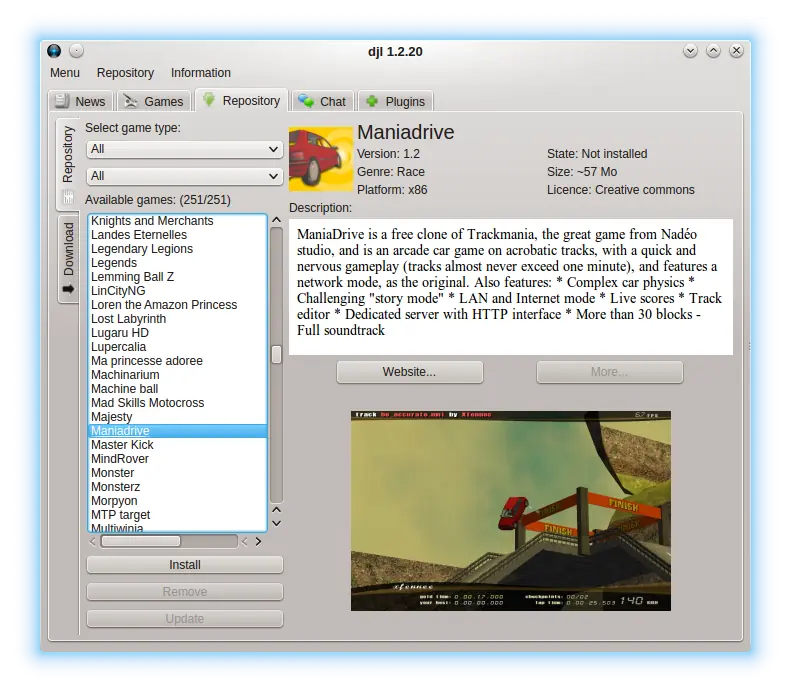Click the Games tab spaceship icon

(131, 101)
